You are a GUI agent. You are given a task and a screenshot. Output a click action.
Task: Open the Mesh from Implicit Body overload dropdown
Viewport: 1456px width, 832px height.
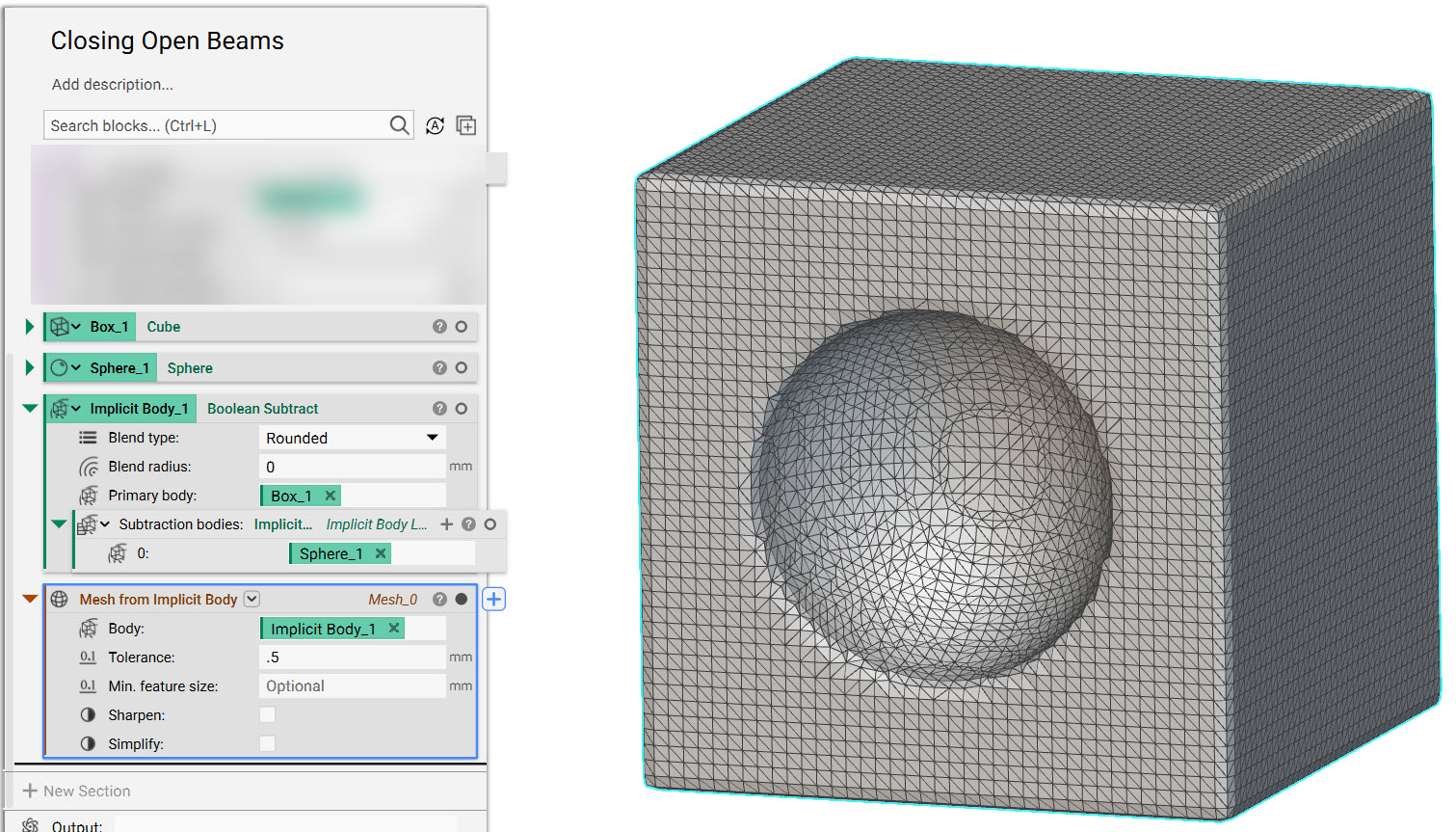click(251, 600)
